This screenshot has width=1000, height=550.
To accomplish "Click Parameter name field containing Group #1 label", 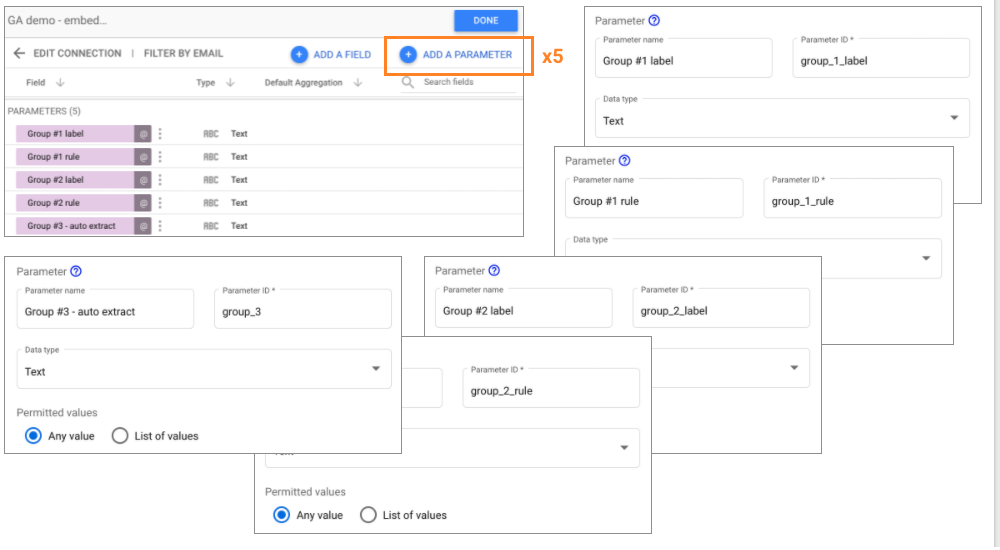I will pos(684,58).
